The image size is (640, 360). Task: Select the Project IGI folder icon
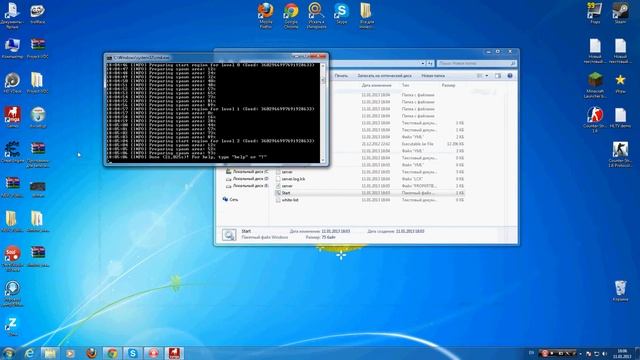[x=38, y=83]
